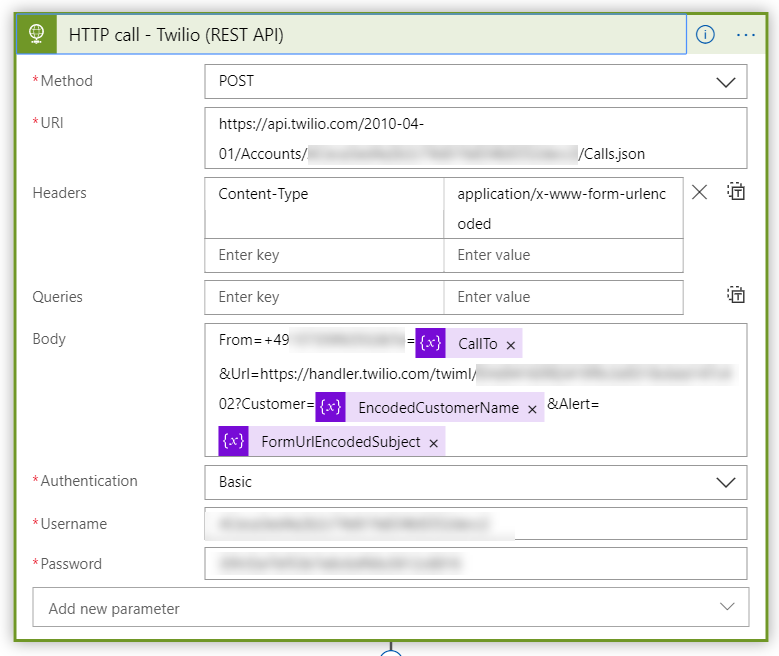Screen dimensions: 779x656
Task: Click the Content-Type header key cell
Action: click(x=324, y=208)
